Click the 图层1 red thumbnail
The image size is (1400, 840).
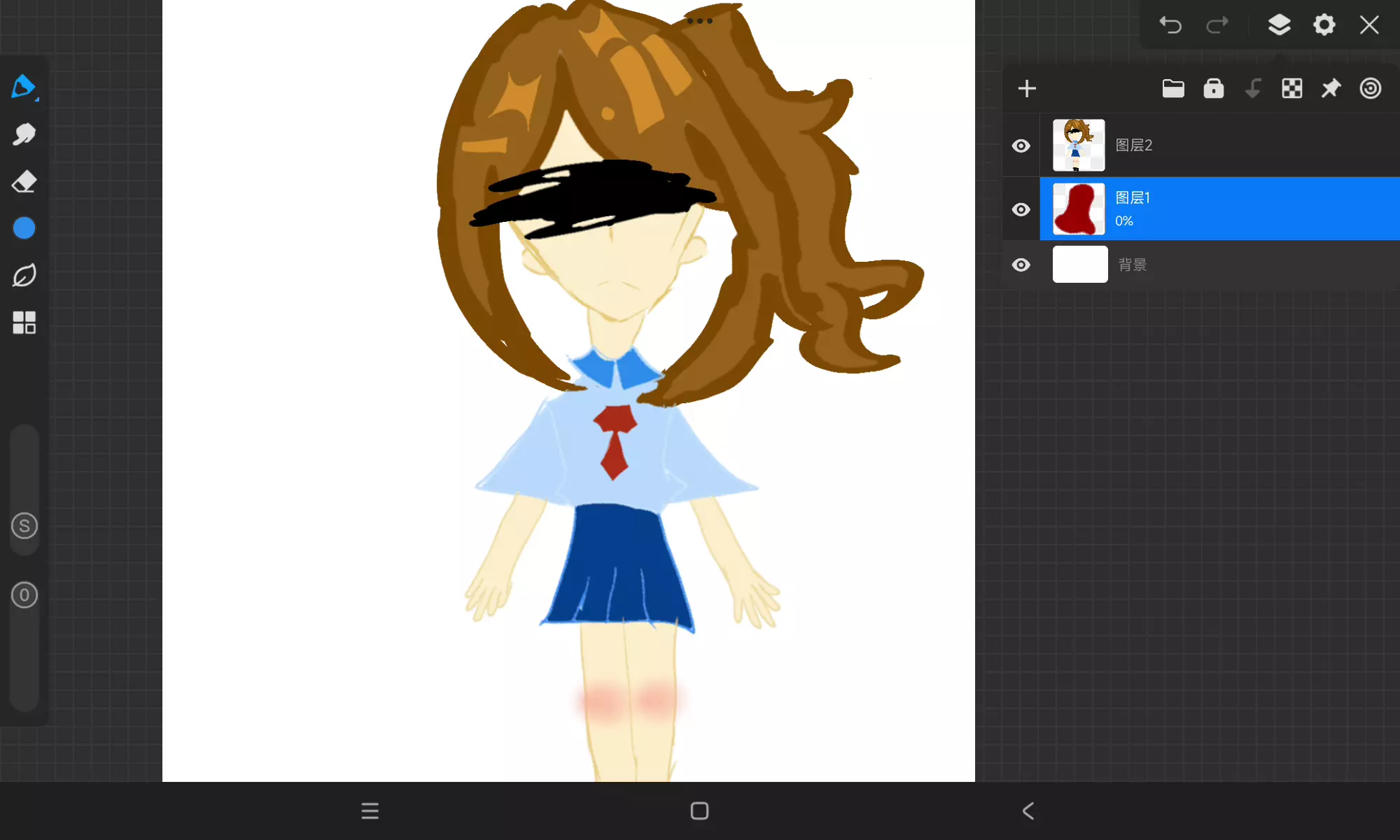click(1079, 209)
